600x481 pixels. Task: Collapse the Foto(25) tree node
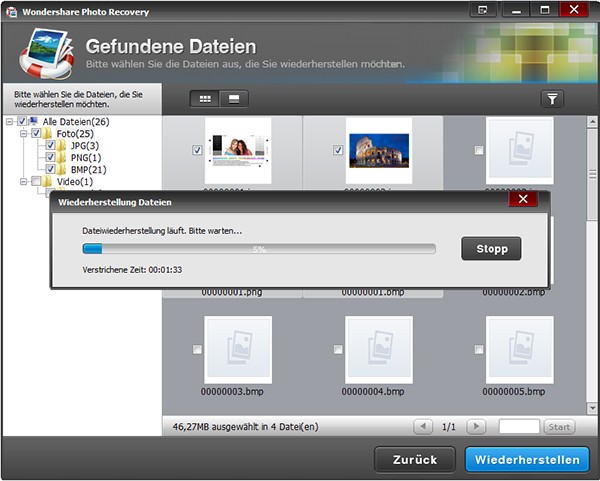pos(23,133)
